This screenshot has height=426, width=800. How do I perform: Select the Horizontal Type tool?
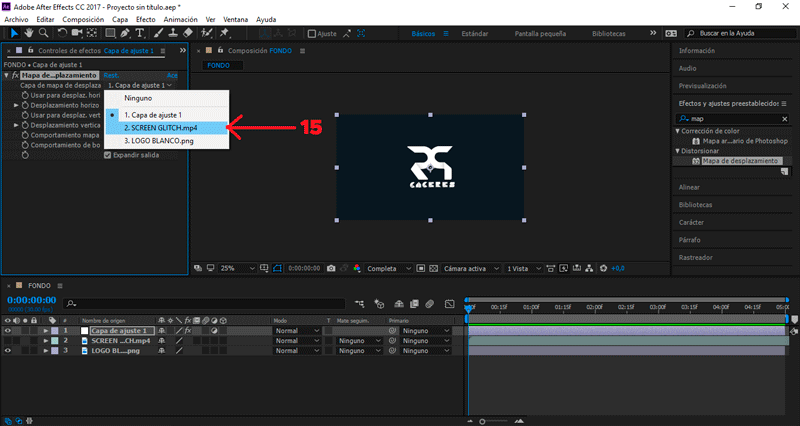pos(140,33)
